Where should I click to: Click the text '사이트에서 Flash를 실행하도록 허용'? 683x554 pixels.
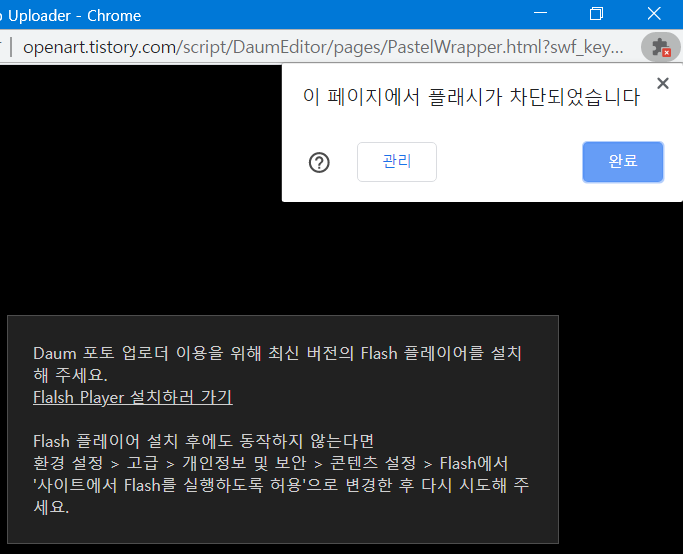(169, 485)
